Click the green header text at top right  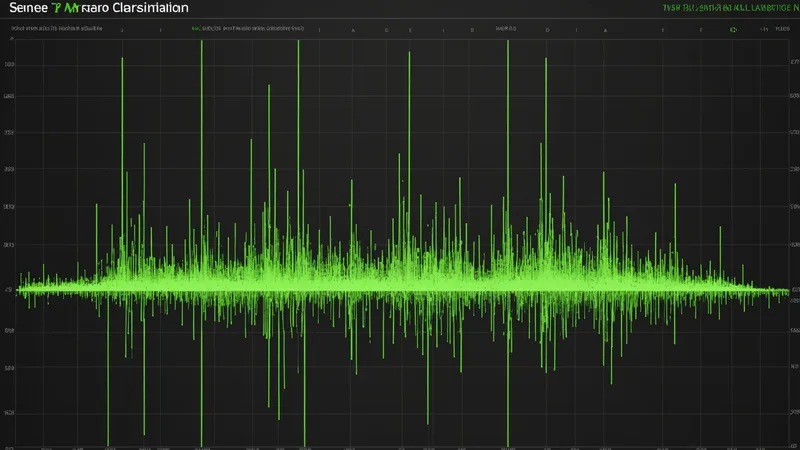(731, 8)
